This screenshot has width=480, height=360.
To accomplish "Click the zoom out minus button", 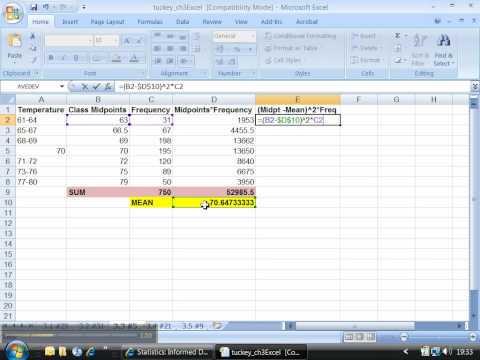I will point(403,337).
